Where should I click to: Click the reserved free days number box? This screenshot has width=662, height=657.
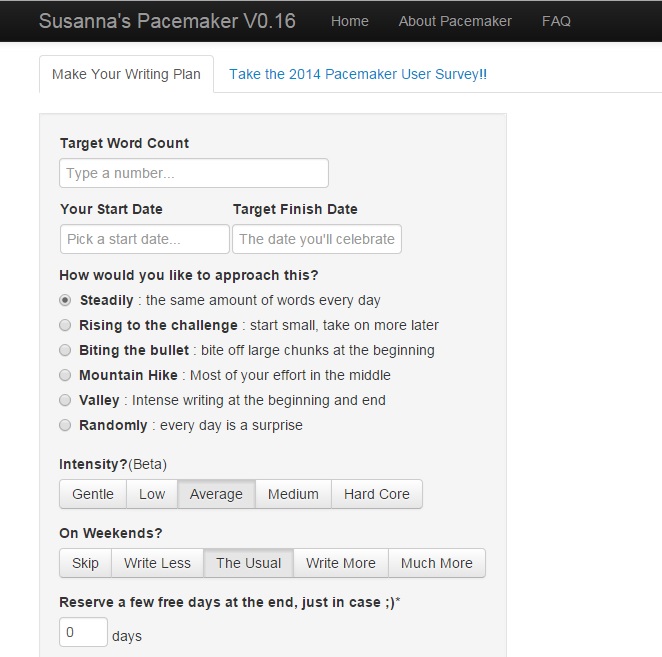pos(83,633)
